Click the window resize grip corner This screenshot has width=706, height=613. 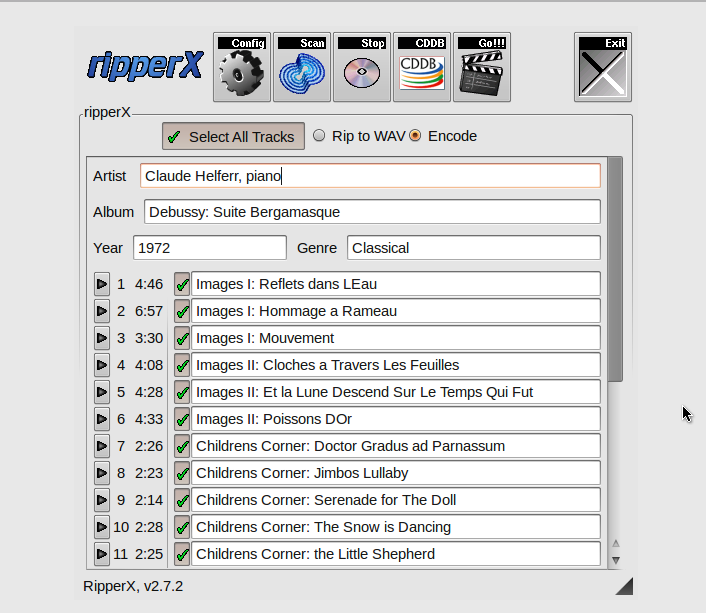(624, 586)
